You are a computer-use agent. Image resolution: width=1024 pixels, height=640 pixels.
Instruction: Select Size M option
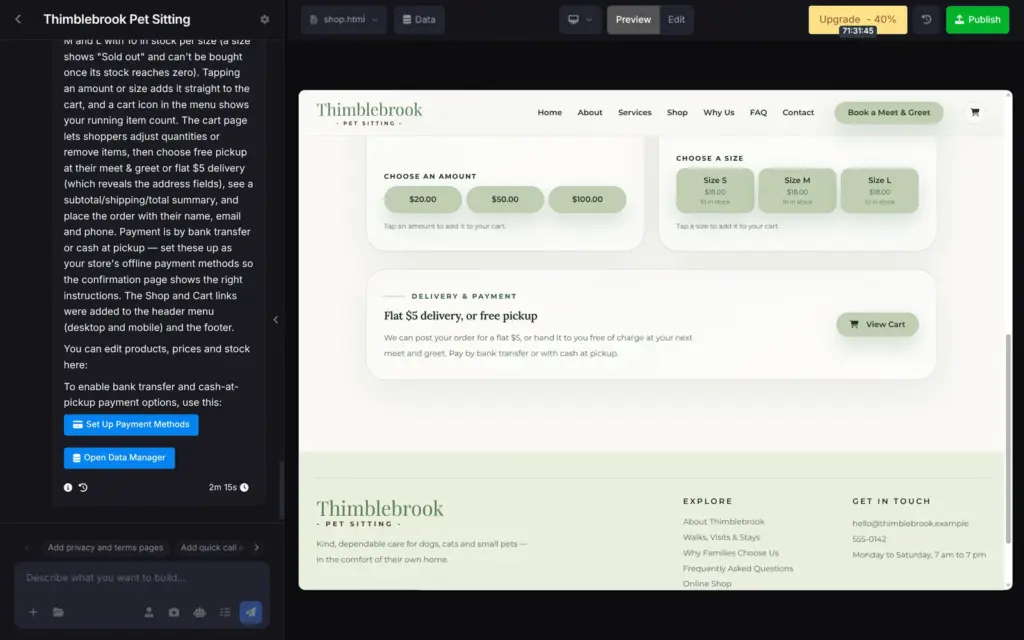(x=797, y=190)
